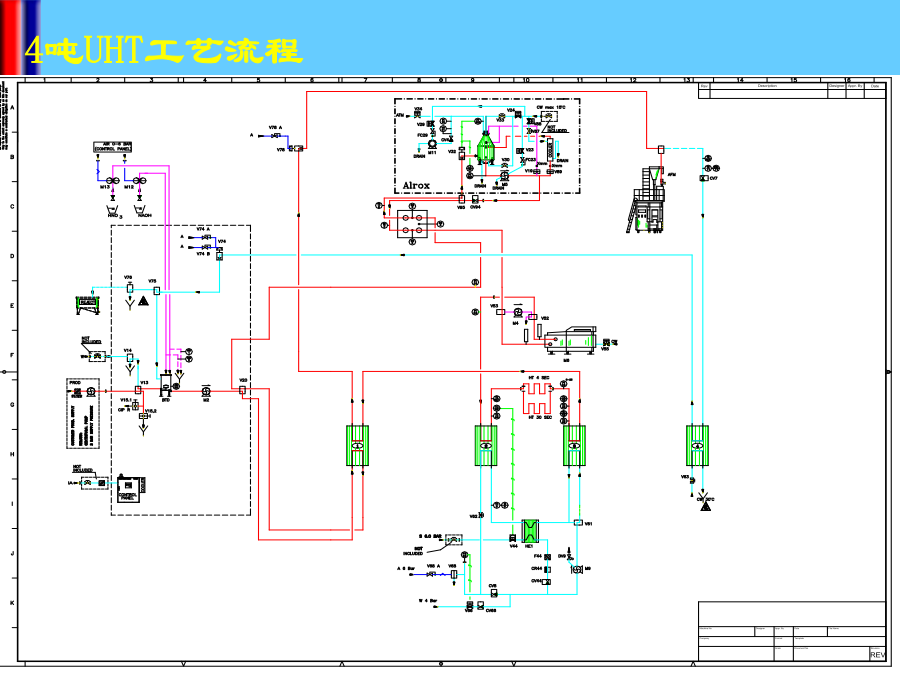
Task: Click the V63 valve below section 4
Action: tap(693, 480)
